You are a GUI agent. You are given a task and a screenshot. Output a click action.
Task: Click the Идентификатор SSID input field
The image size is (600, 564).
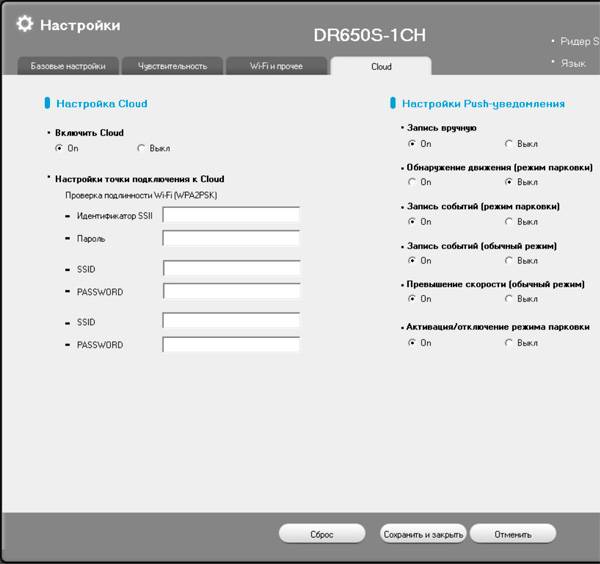click(231, 215)
